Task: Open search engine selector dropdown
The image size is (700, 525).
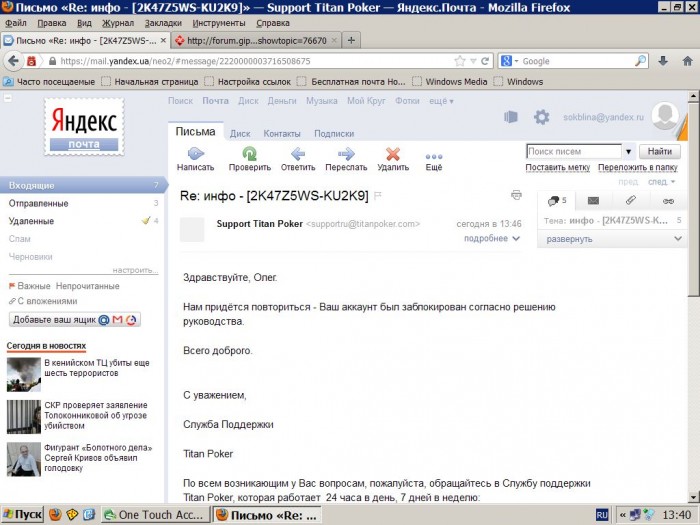Action: point(516,61)
